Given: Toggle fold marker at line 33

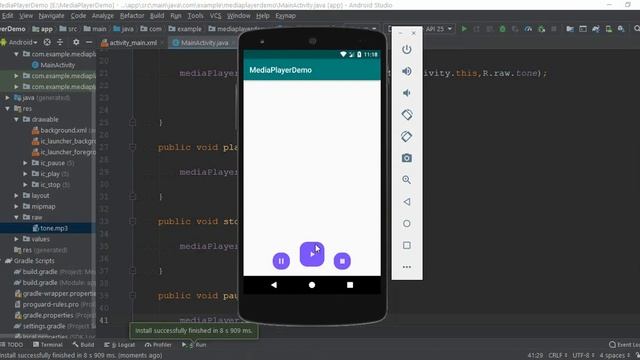Looking at the screenshot, I should click(x=132, y=221).
